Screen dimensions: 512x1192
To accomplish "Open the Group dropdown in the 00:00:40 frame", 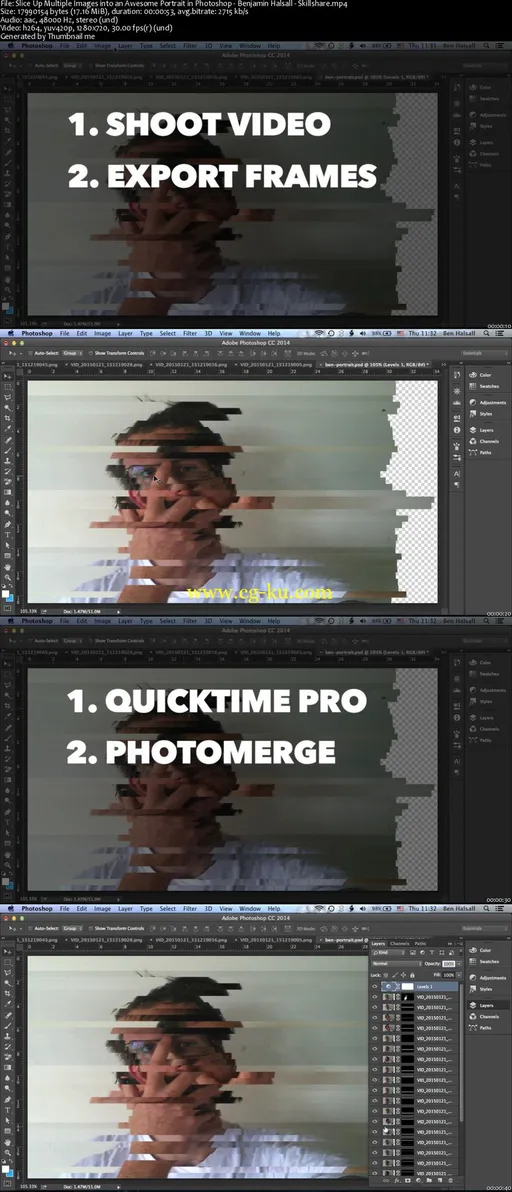I will click(72, 928).
